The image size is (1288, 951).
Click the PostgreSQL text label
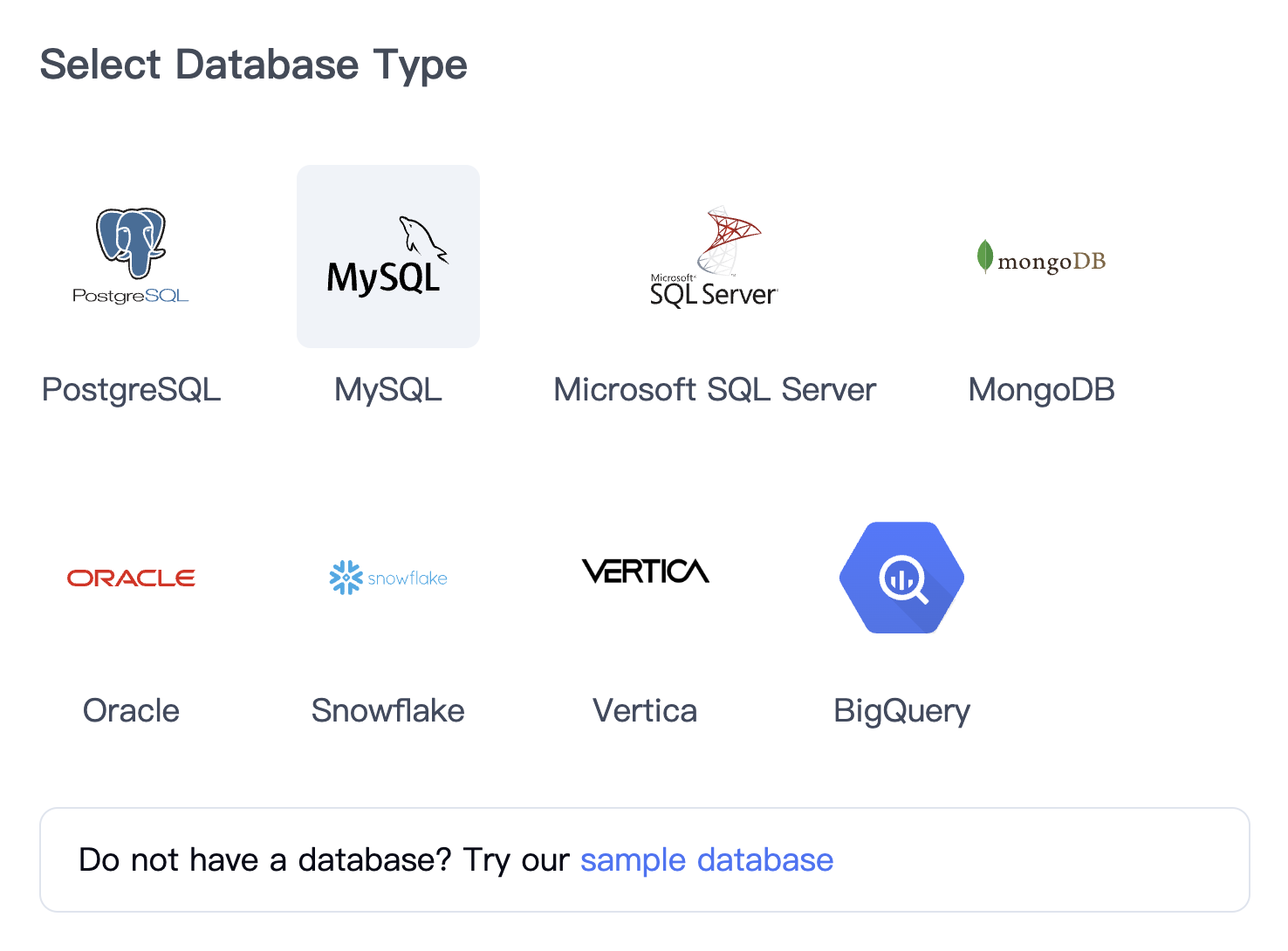point(131,390)
